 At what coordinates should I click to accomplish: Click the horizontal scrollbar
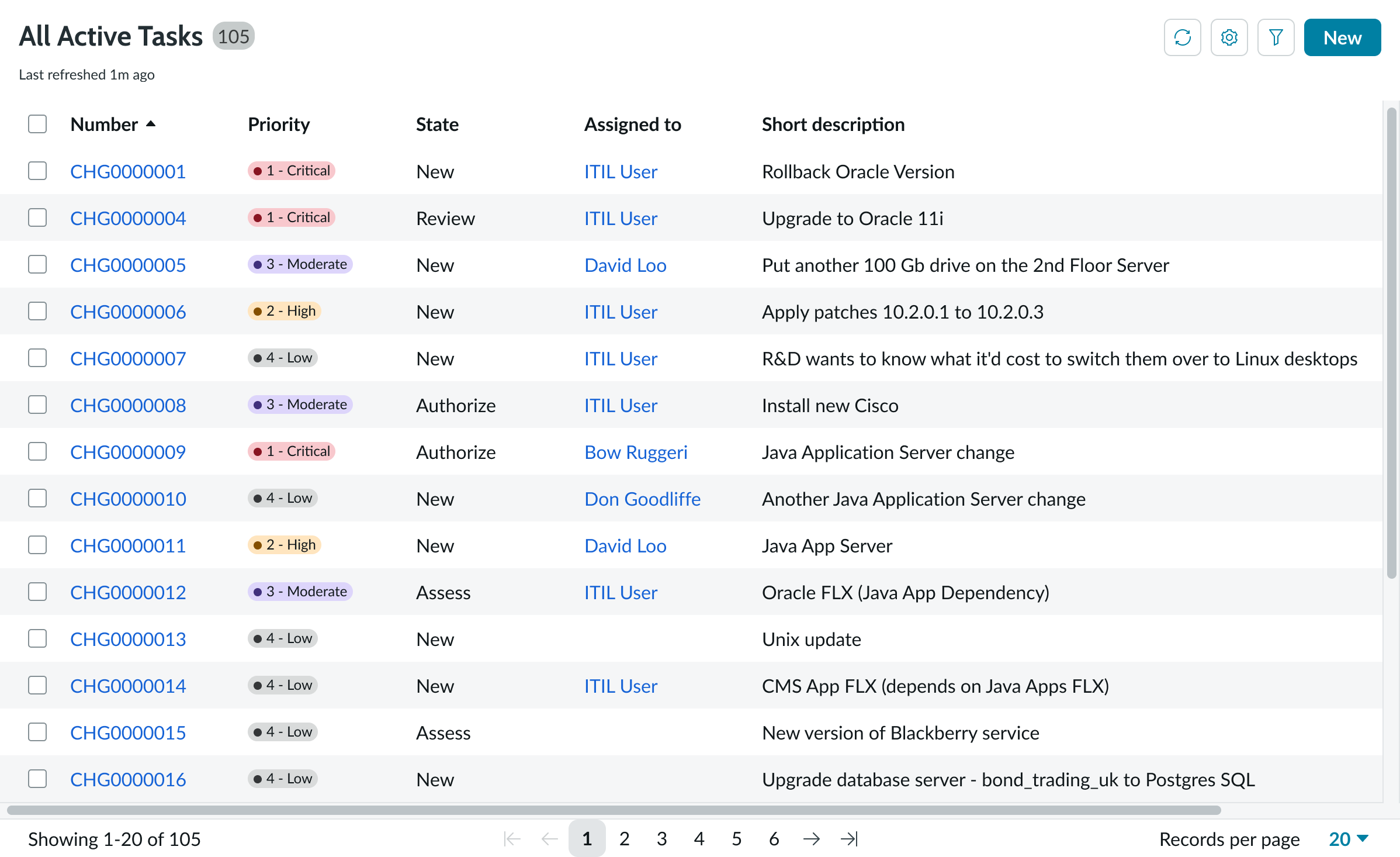pos(614,810)
